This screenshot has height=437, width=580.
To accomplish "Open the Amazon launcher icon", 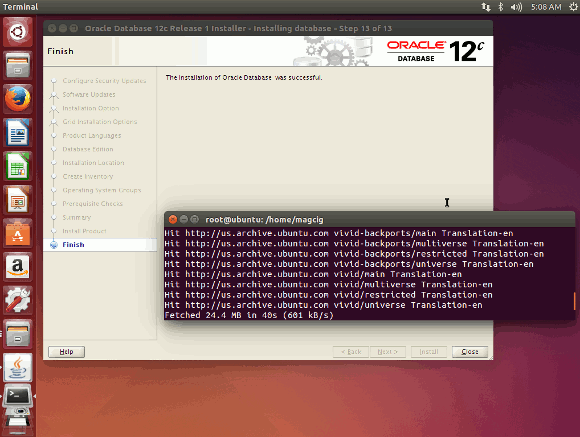I will 18,267.
